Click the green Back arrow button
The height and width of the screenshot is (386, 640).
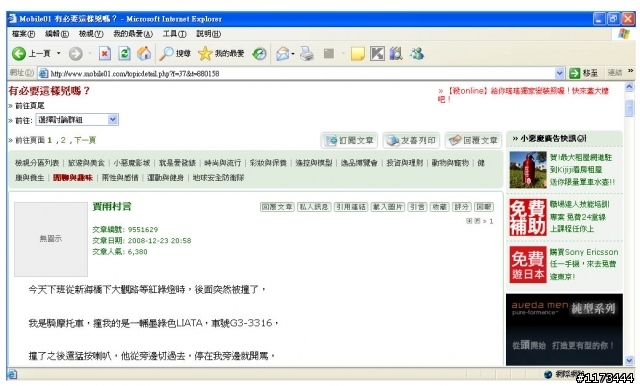[19, 53]
